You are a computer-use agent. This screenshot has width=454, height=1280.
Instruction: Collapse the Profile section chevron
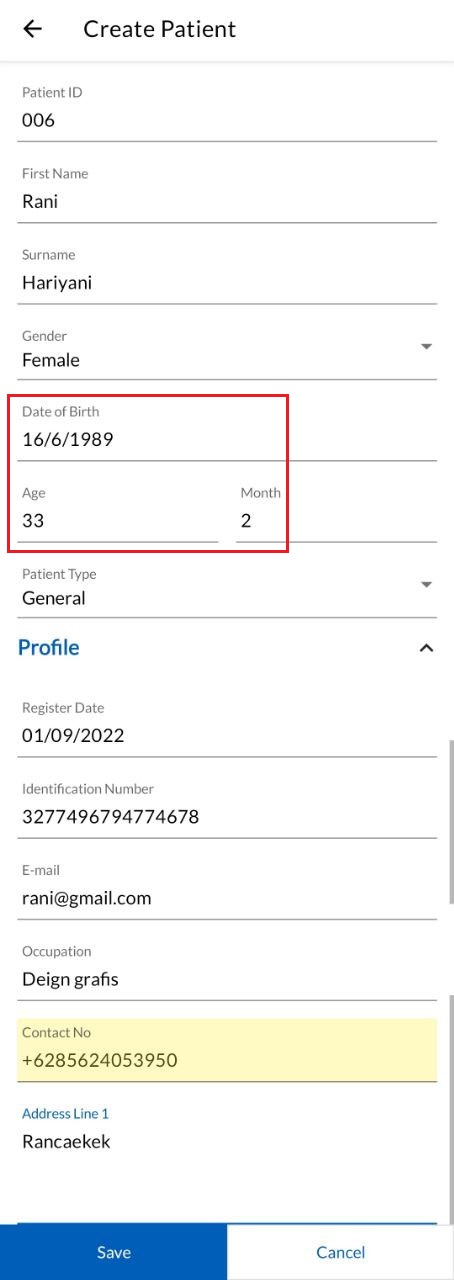click(x=426, y=648)
